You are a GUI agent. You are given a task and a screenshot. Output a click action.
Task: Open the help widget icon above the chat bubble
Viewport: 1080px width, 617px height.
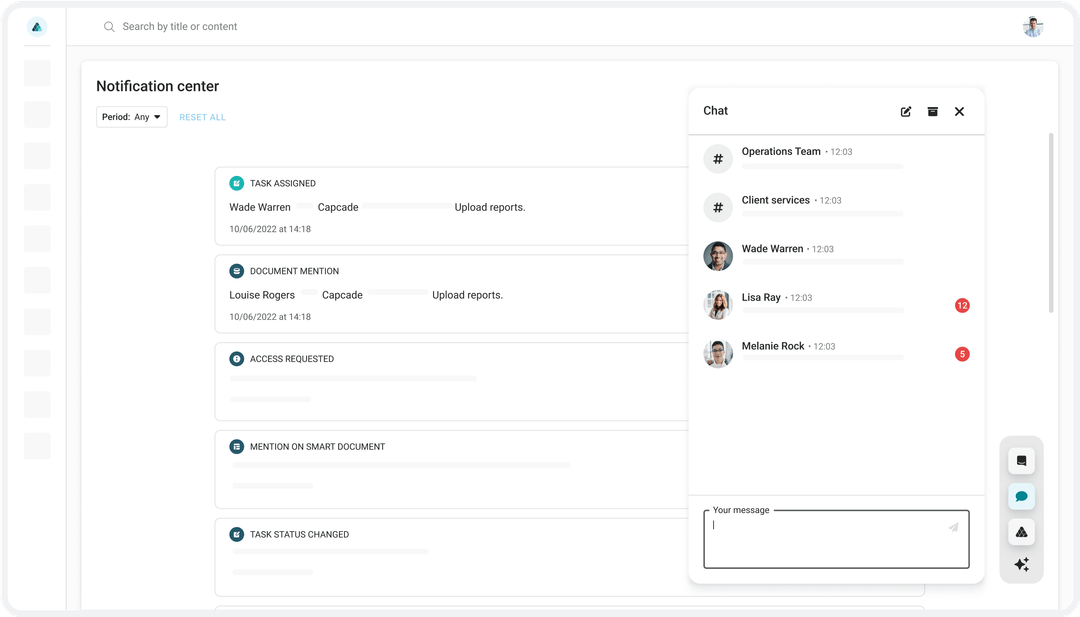point(1021,460)
